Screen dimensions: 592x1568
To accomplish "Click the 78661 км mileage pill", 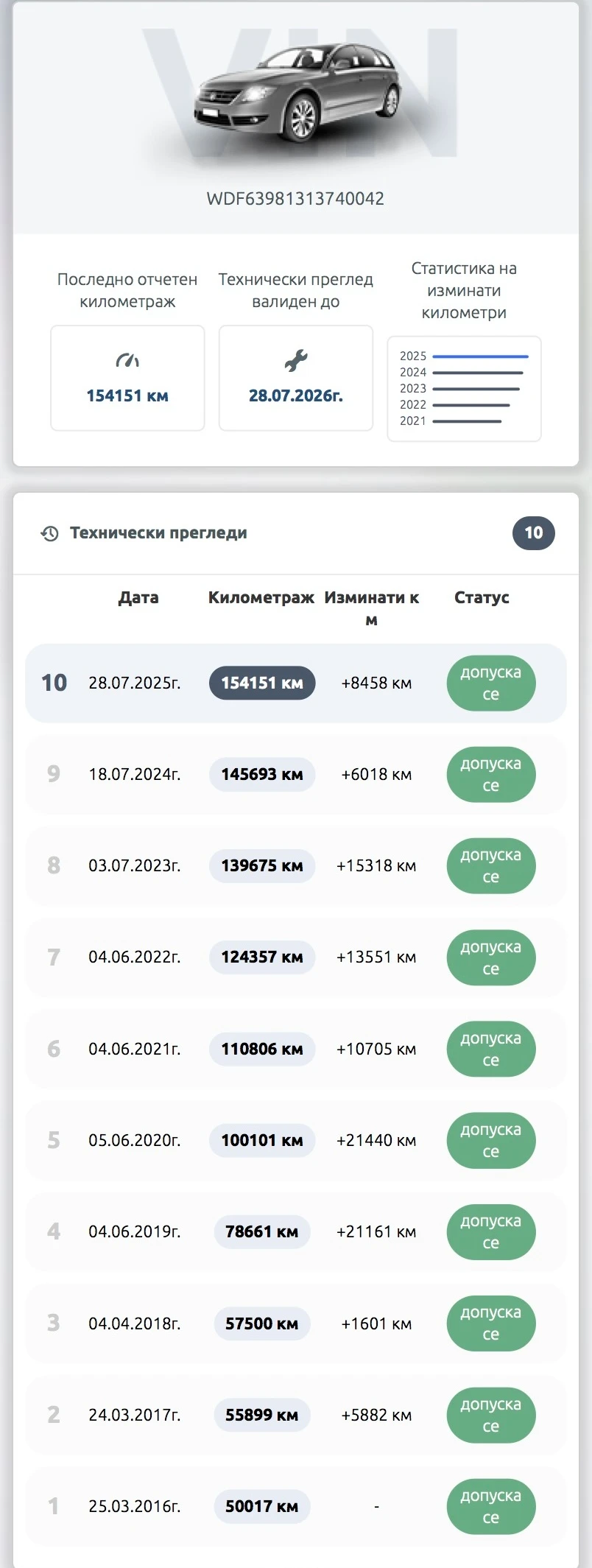I will [x=262, y=1232].
